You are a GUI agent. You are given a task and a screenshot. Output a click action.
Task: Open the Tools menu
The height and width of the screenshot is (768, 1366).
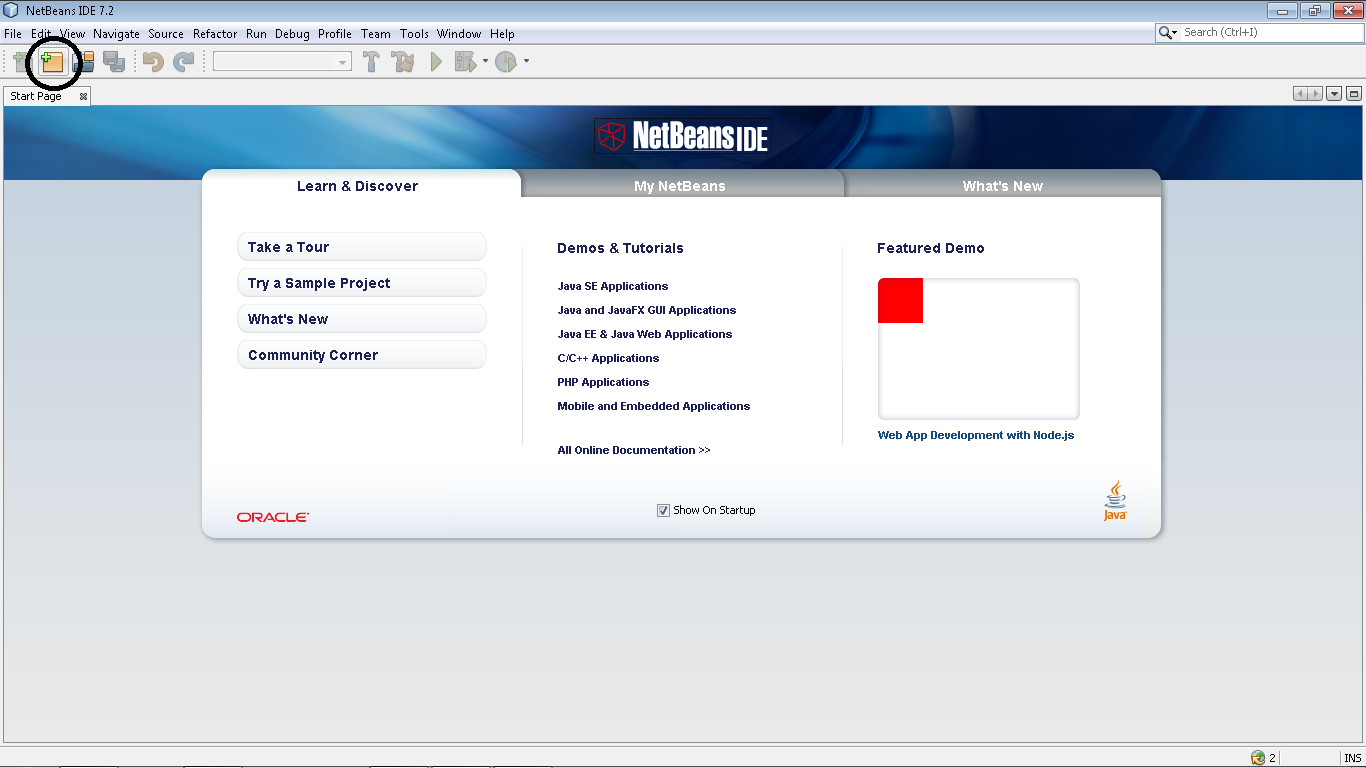(x=414, y=34)
